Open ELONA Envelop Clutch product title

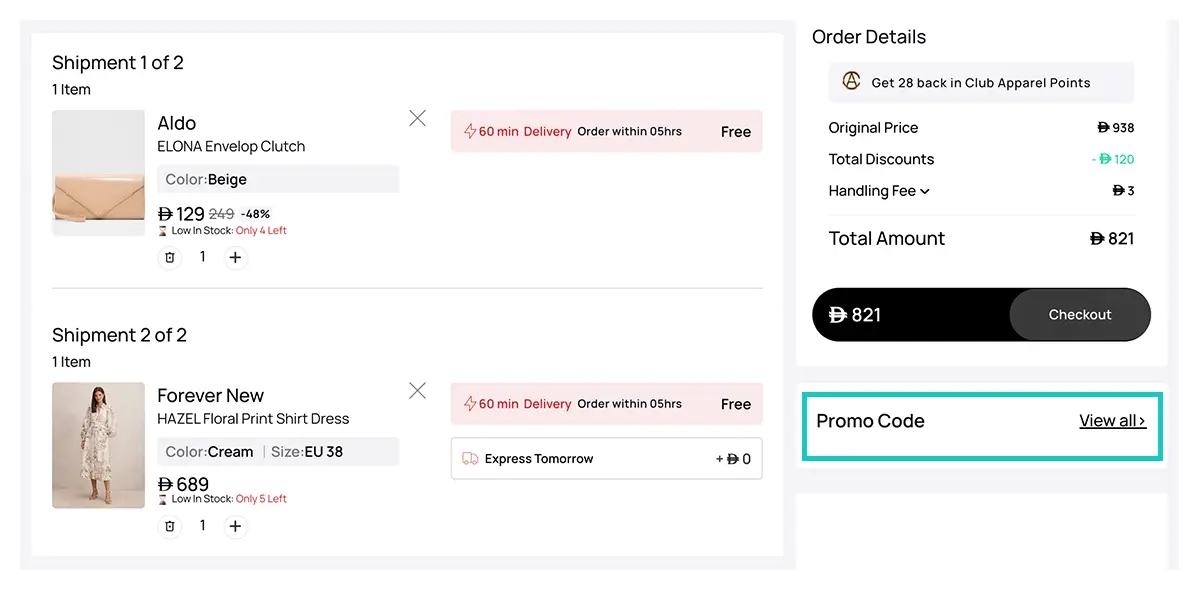coord(231,146)
